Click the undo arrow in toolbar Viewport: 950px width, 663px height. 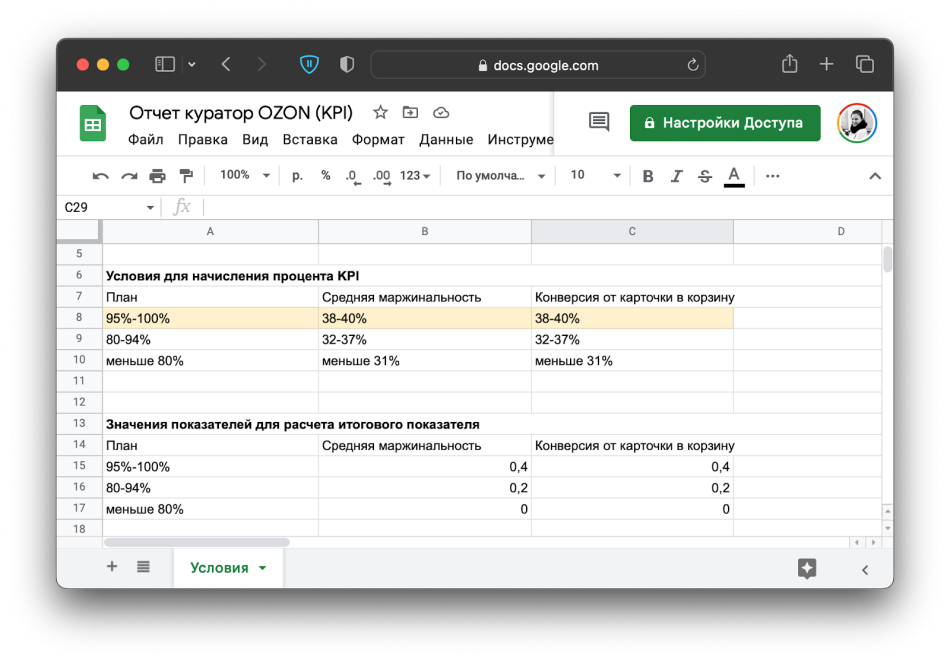click(100, 176)
